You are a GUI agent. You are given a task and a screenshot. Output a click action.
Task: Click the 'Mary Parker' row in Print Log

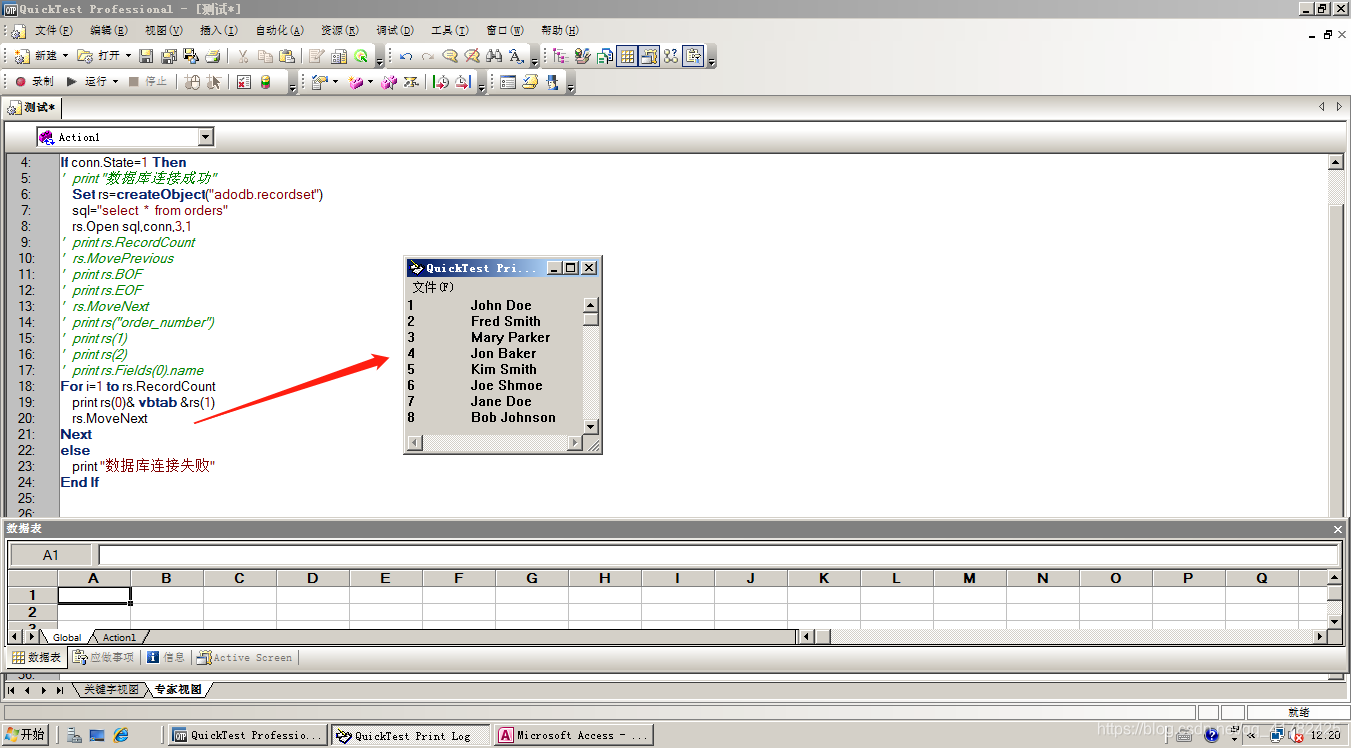click(494, 337)
